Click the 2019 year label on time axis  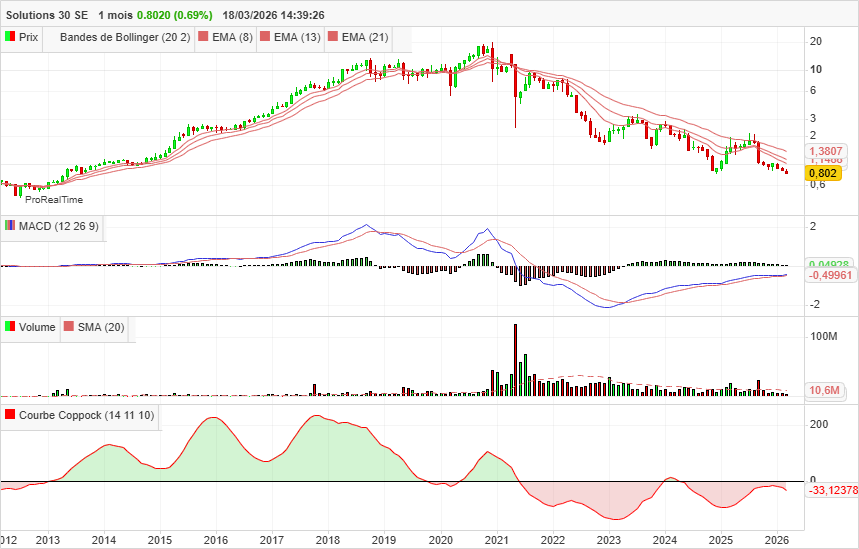[384, 540]
